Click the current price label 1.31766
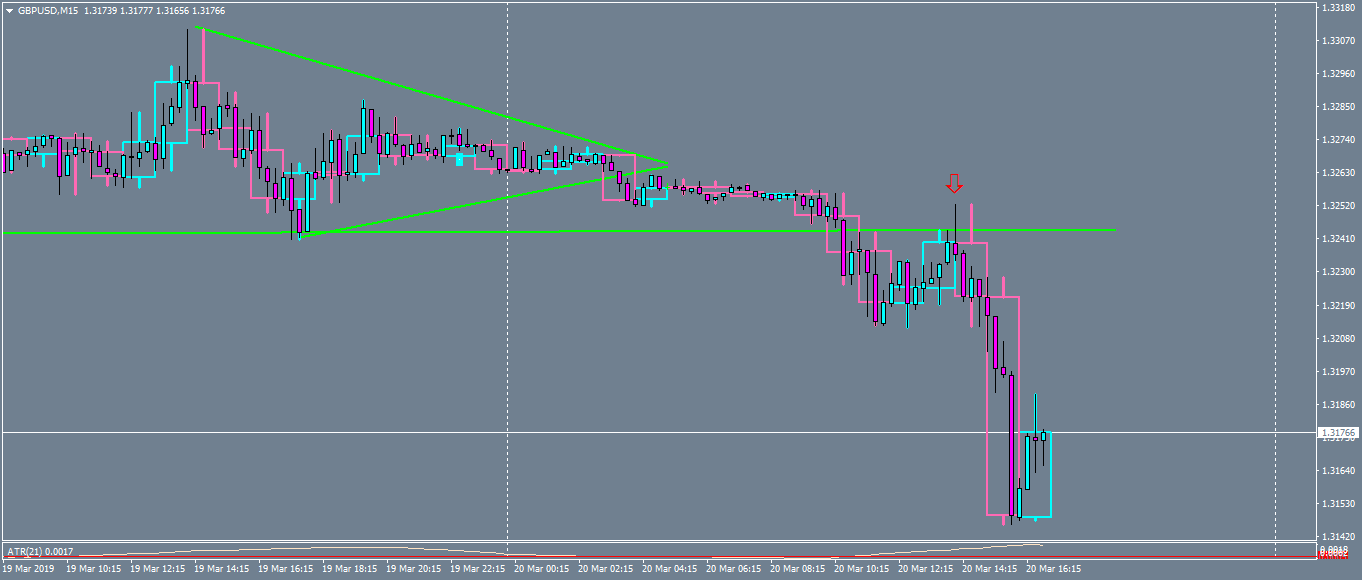Viewport: 1362px width, 580px height. (x=1338, y=434)
